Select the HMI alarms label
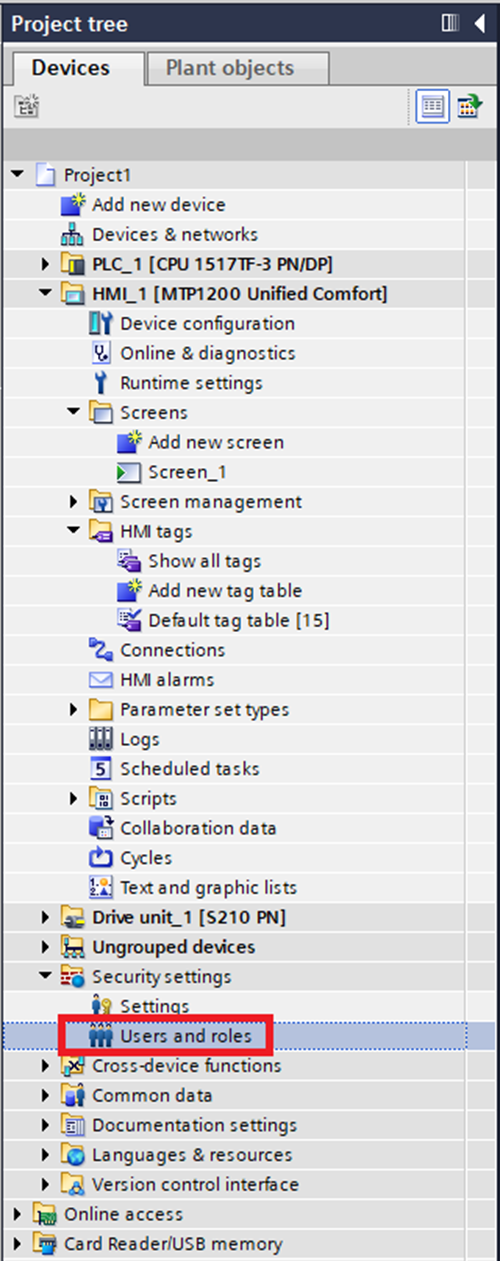The image size is (500, 1261). click(167, 680)
